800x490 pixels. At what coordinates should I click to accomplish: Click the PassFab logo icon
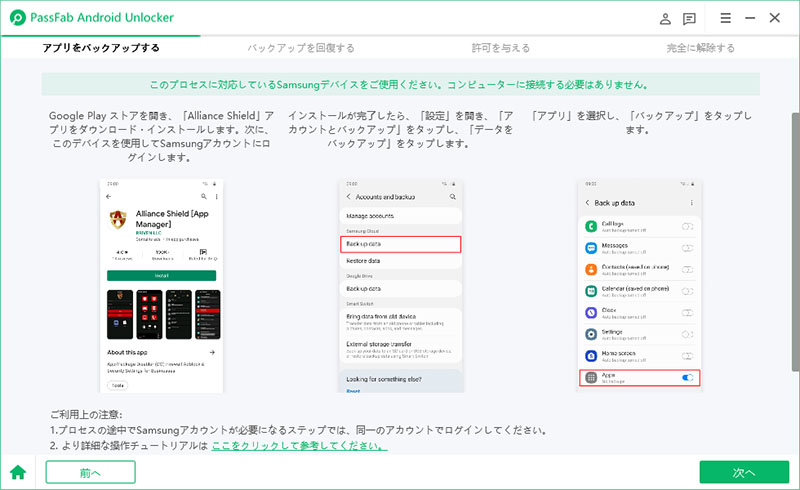click(x=18, y=18)
